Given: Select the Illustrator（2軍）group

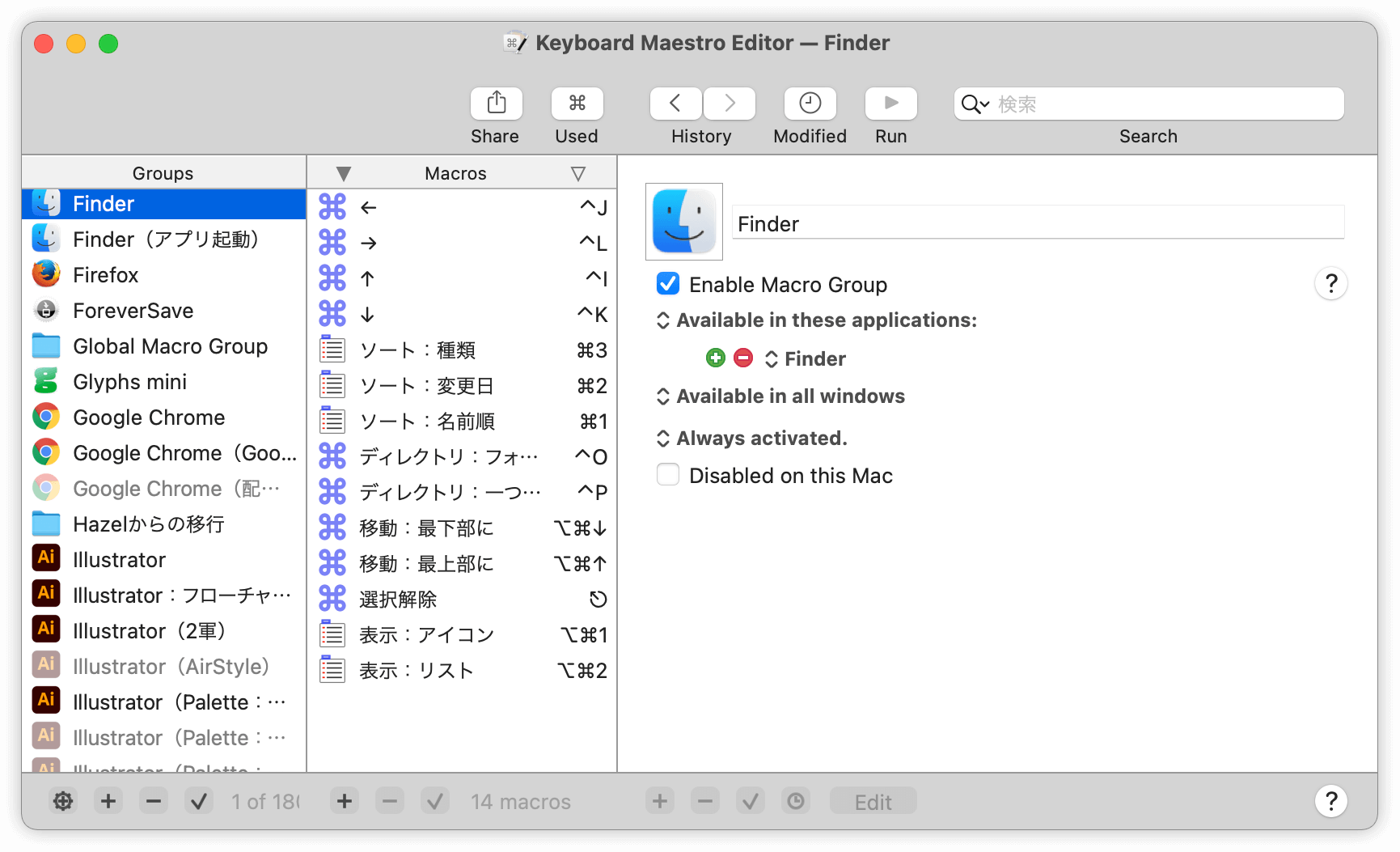Looking at the screenshot, I should point(164,631).
